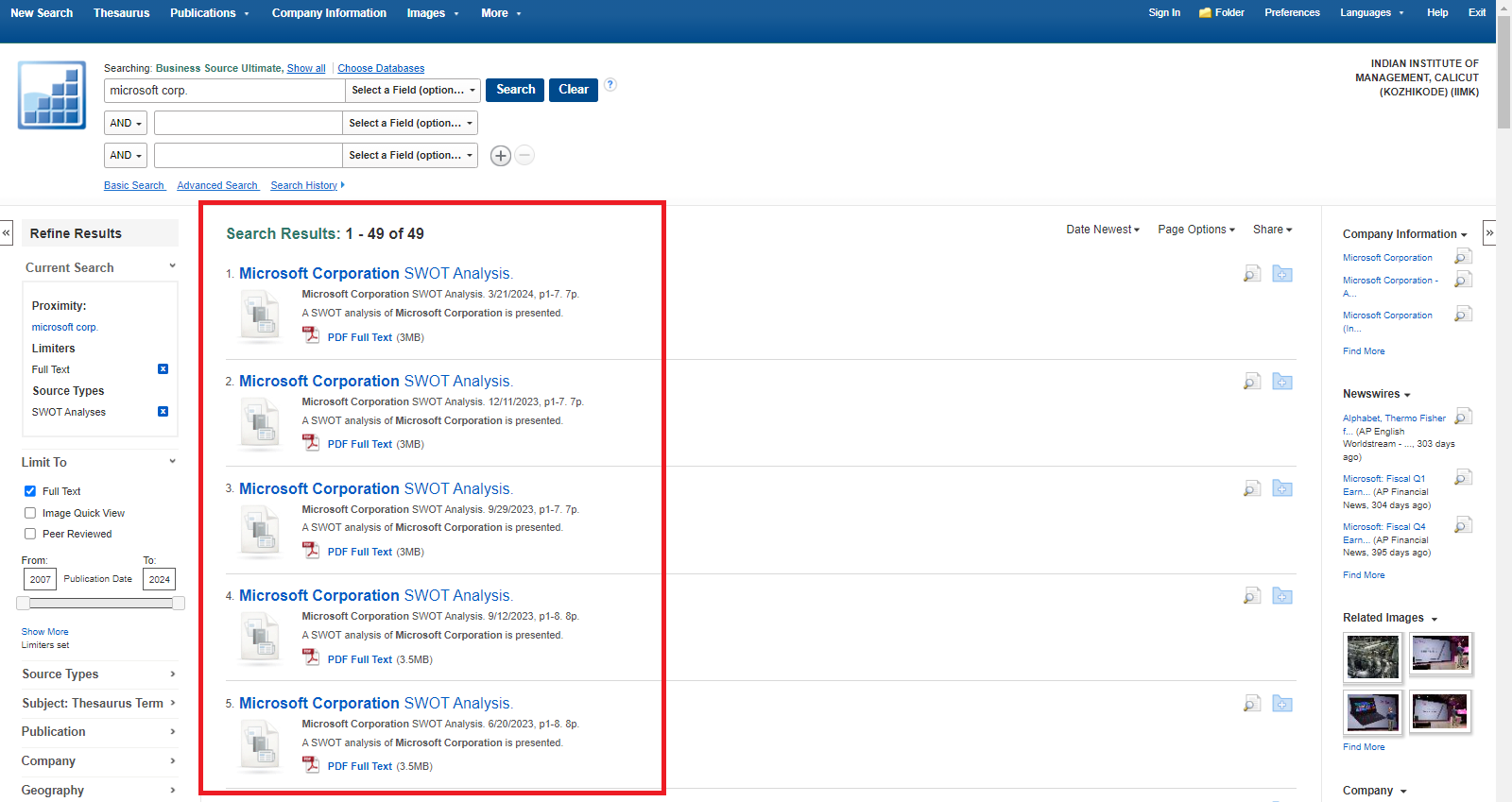This screenshot has height=802, width=1512.
Task: Open the first AND boolean operator dropdown
Action: coord(126,124)
